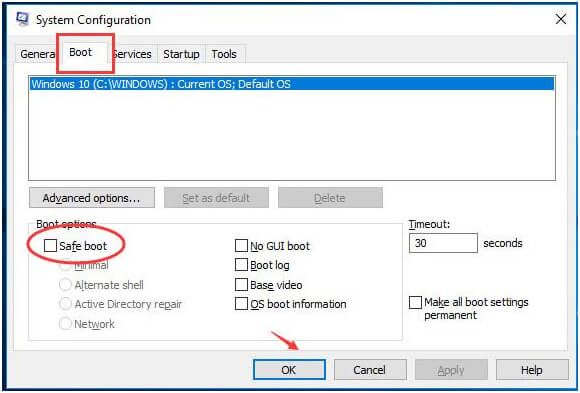
Task: Enable the Safe boot checkbox
Action: [x=50, y=245]
